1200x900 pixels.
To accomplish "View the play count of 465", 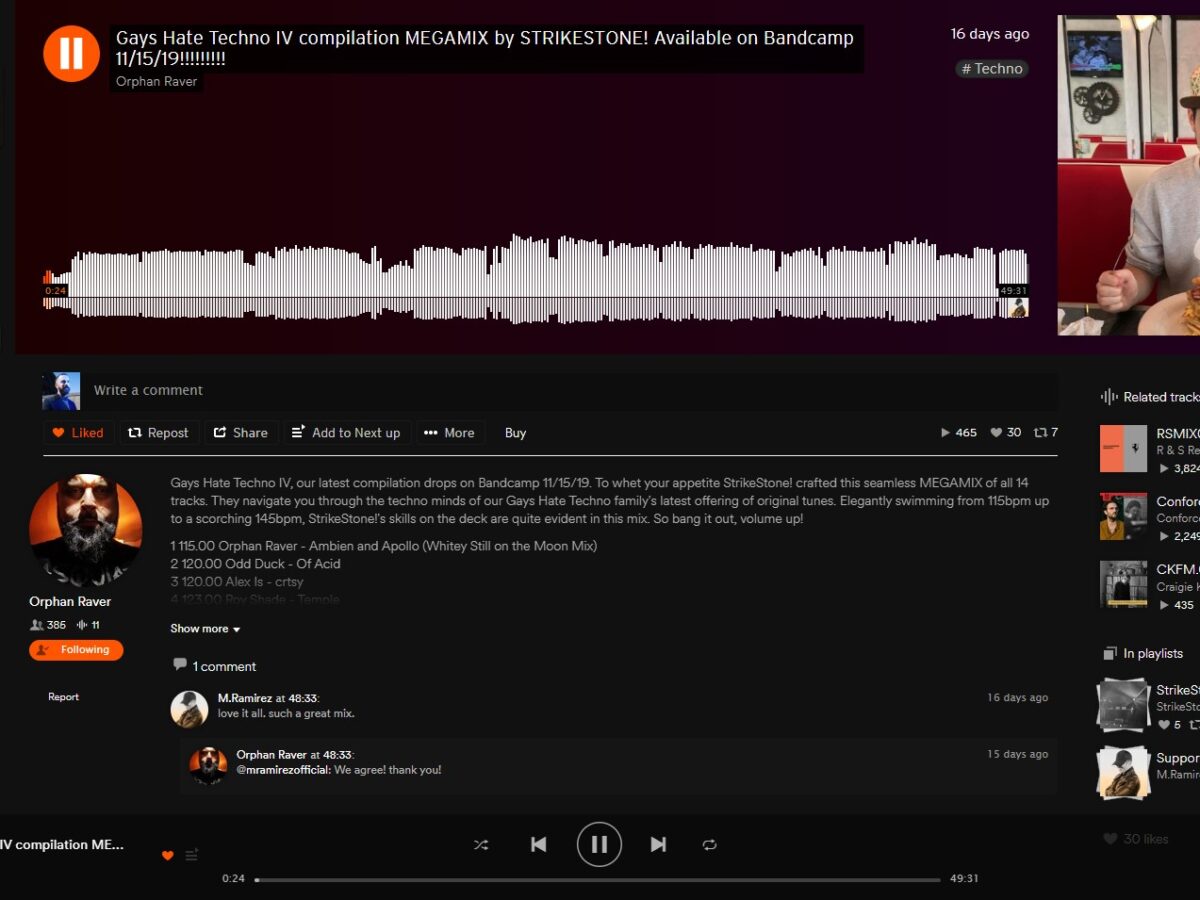I will pos(959,433).
